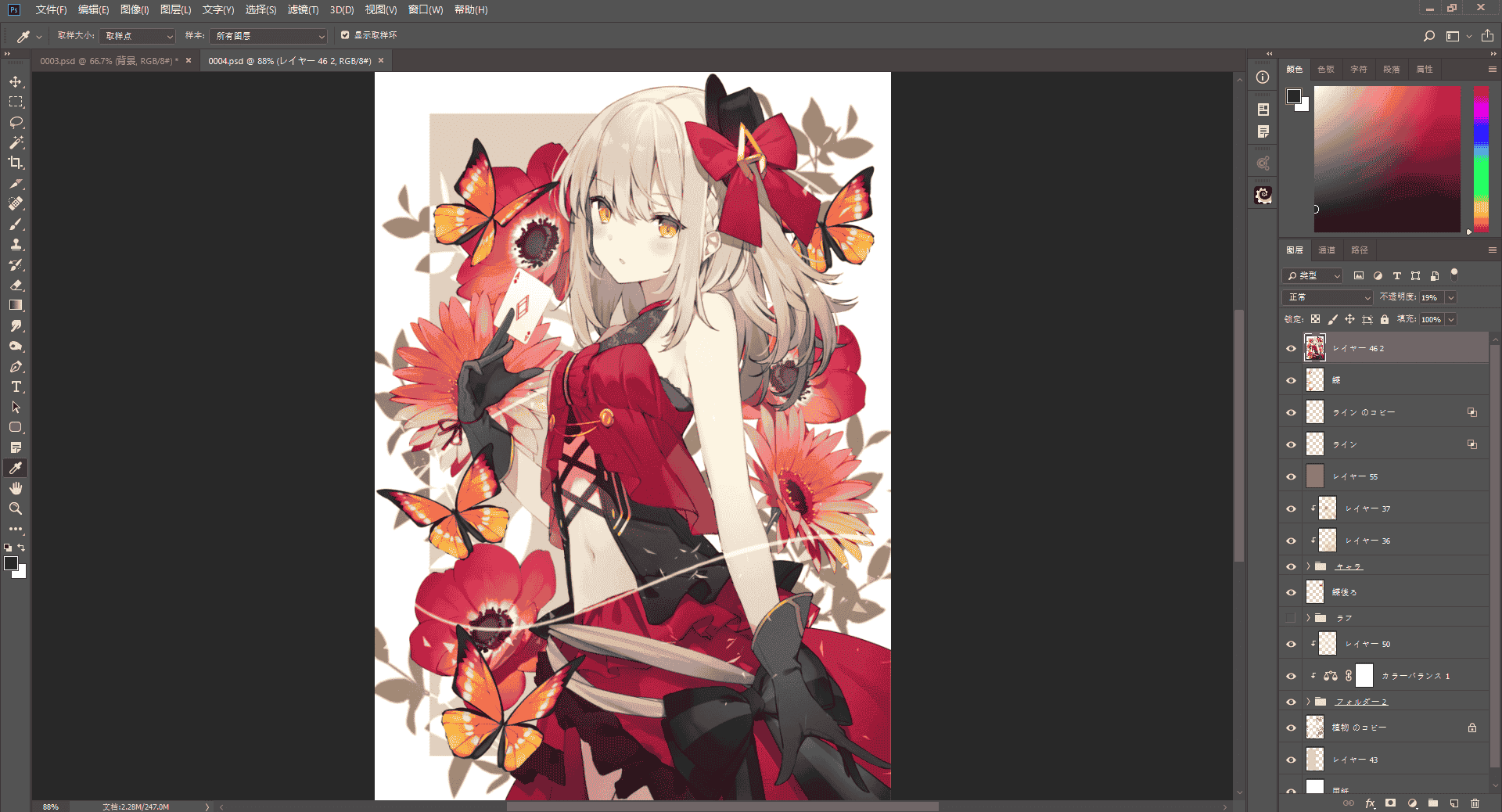This screenshot has height=812, width=1502.
Task: Open the opacity 19% dropdown arrow
Action: 1451,297
